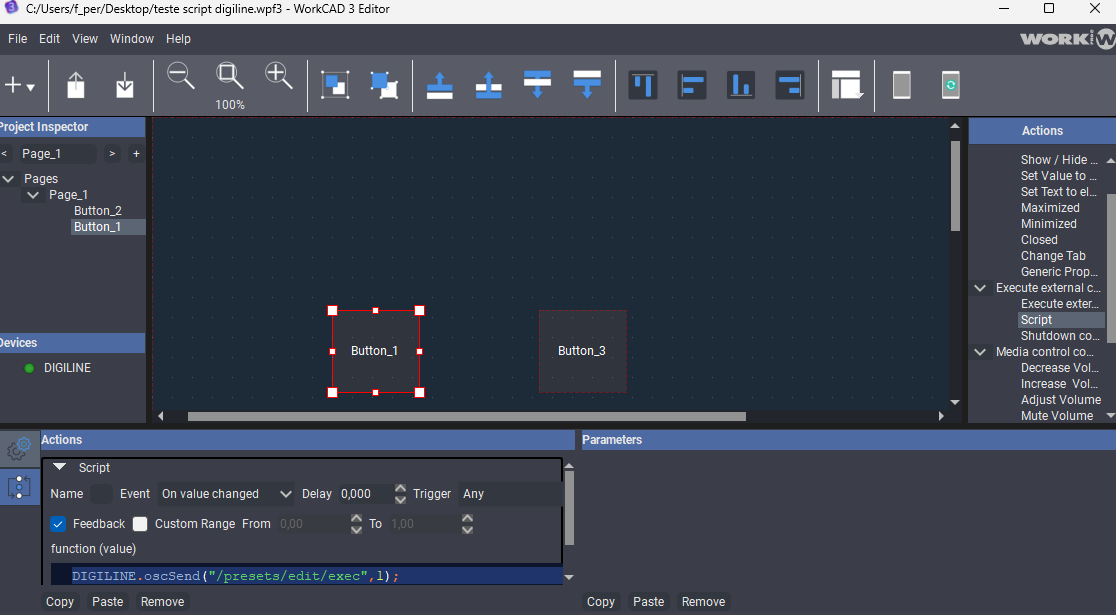
Task: Click the Delay value stepper arrows
Action: (400, 494)
